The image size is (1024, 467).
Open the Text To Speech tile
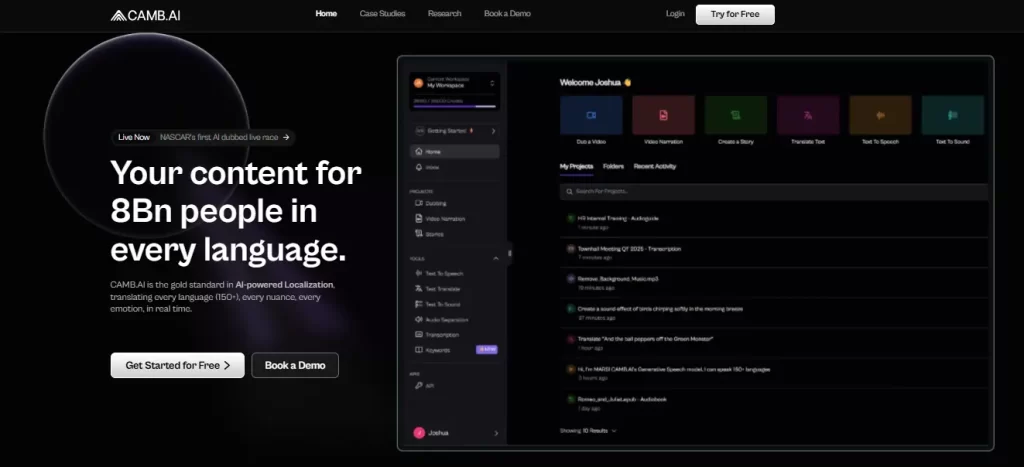[880, 116]
